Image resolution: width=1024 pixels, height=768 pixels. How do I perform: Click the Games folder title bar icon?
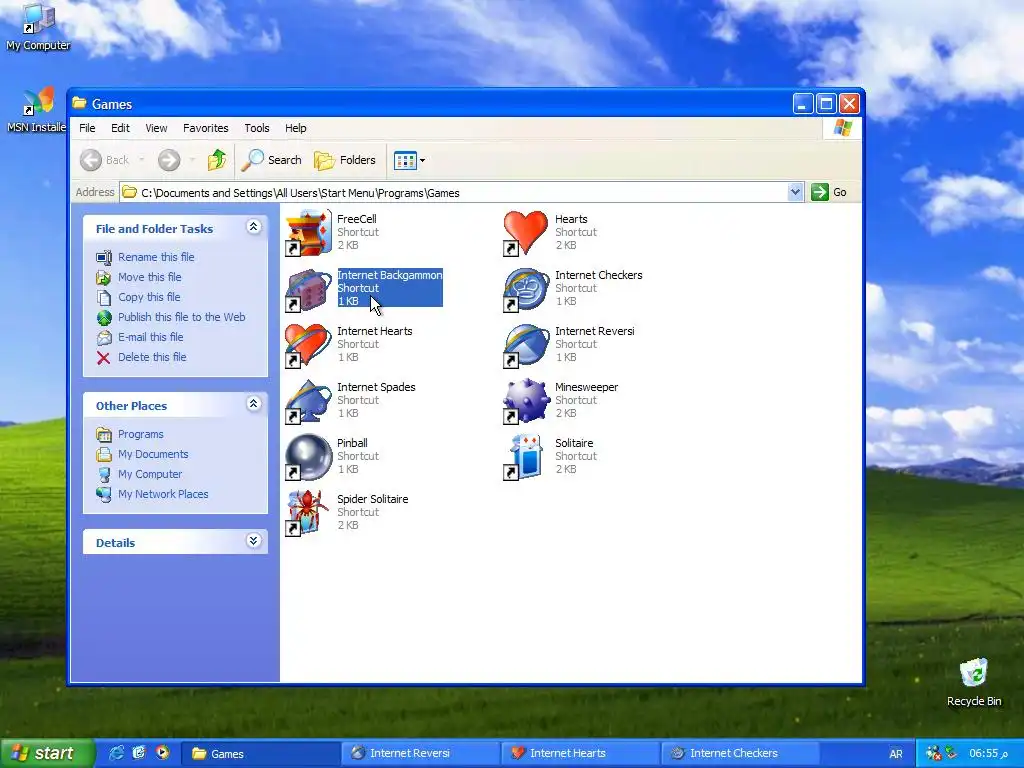[x=80, y=103]
